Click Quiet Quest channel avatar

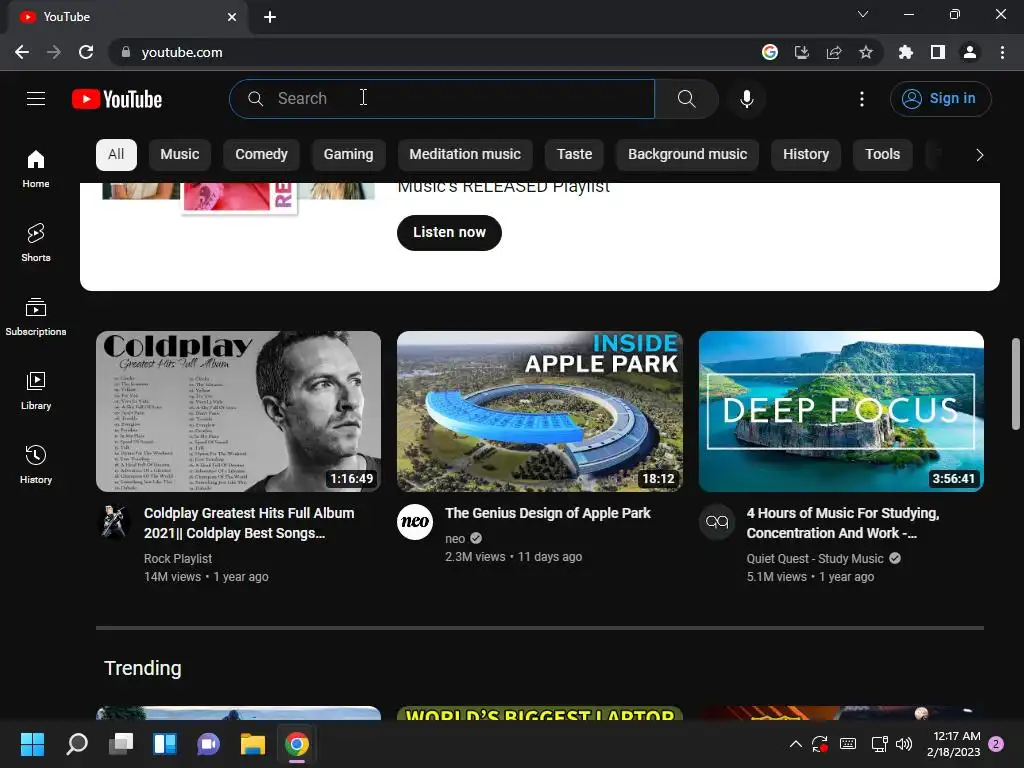(716, 522)
